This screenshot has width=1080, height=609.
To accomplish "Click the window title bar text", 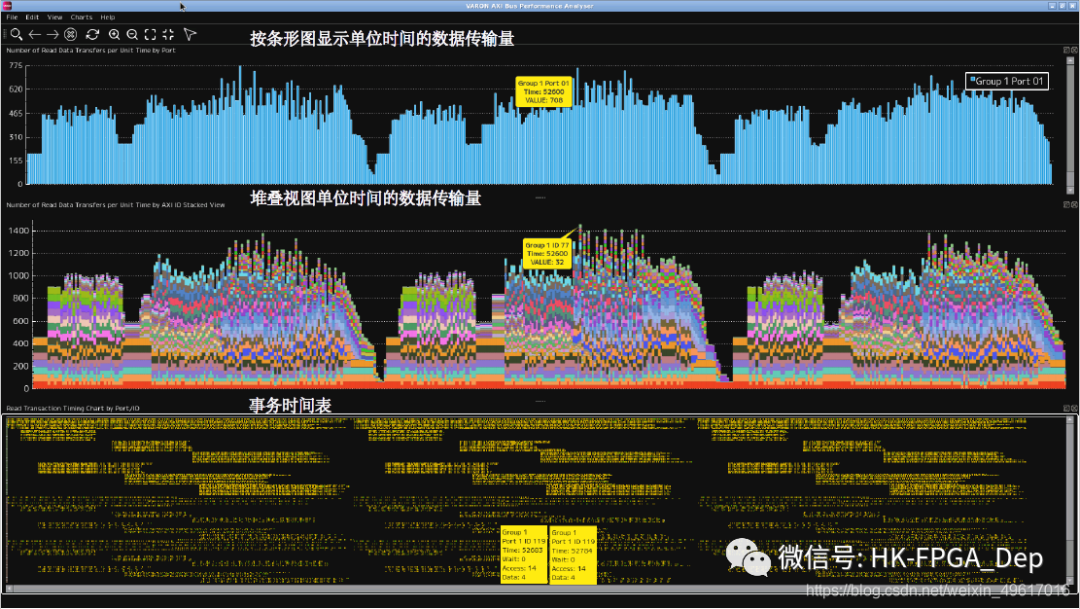I will (529, 6).
